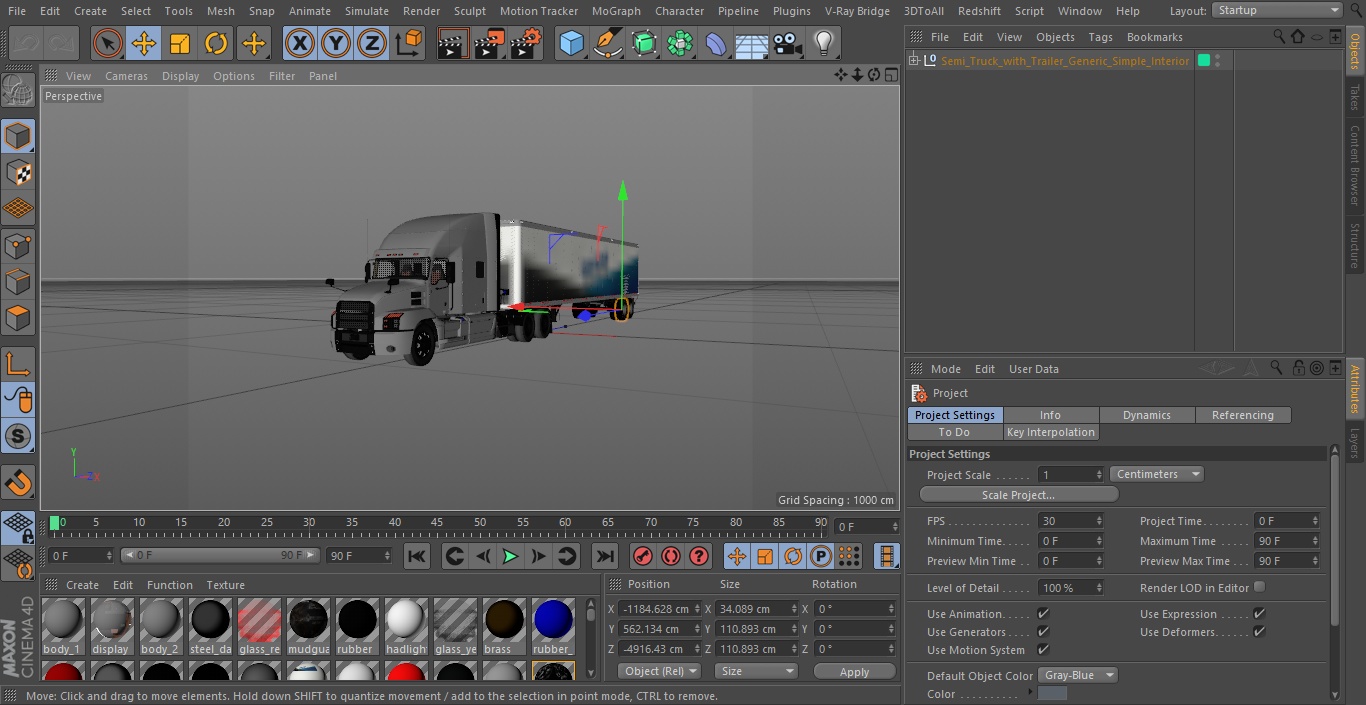Viewport: 1366px width, 705px height.
Task: Switch to Model mode in left toolbar
Action: coord(18,136)
